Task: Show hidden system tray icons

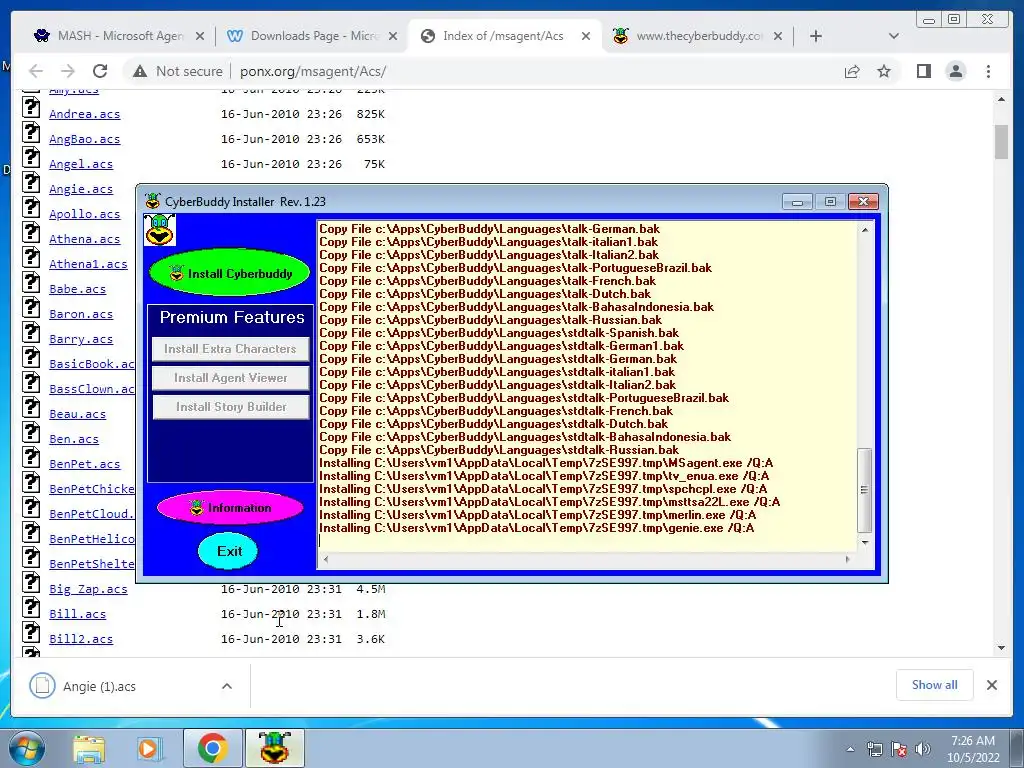Action: click(x=850, y=749)
